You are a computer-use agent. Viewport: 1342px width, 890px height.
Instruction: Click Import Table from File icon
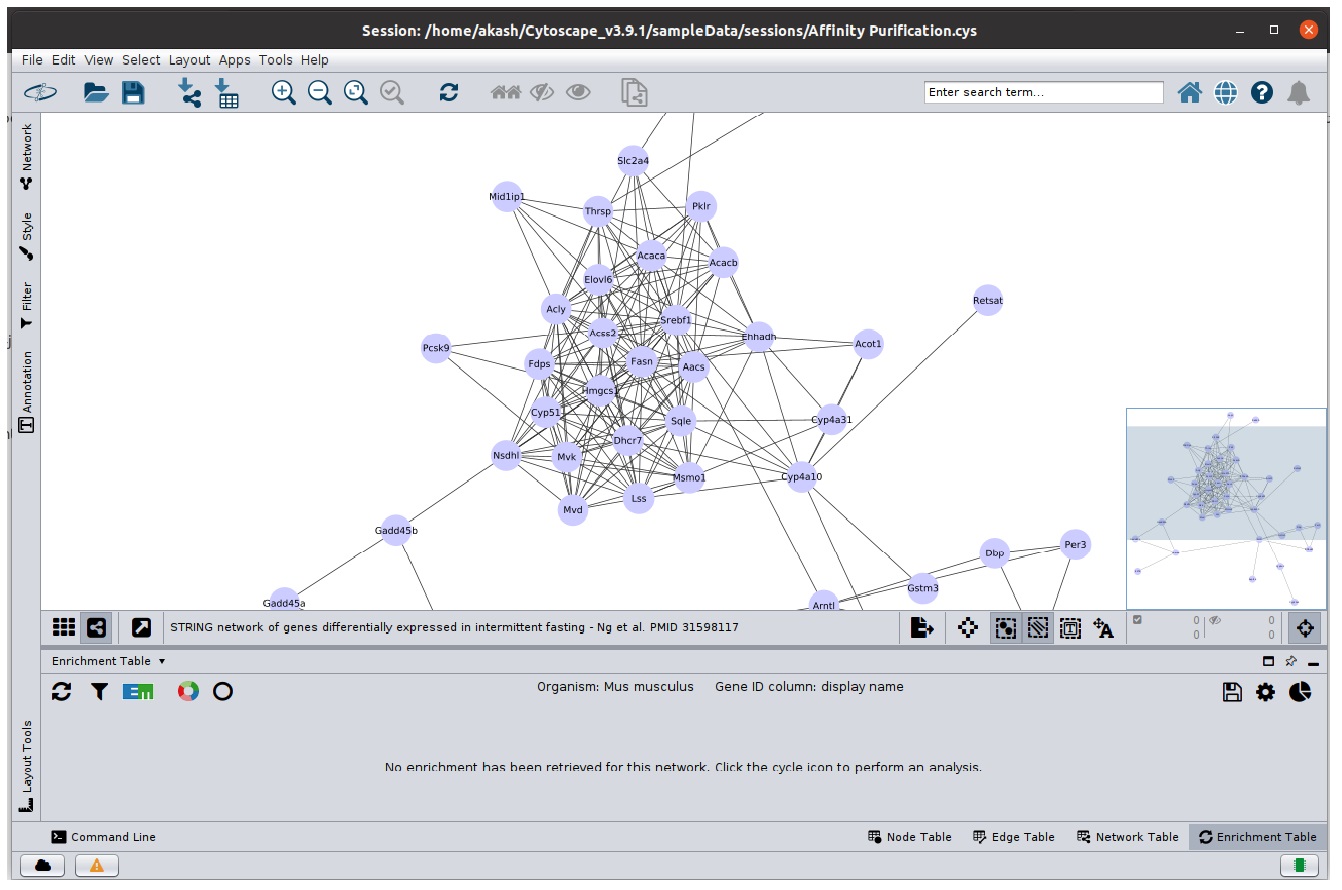pos(227,93)
